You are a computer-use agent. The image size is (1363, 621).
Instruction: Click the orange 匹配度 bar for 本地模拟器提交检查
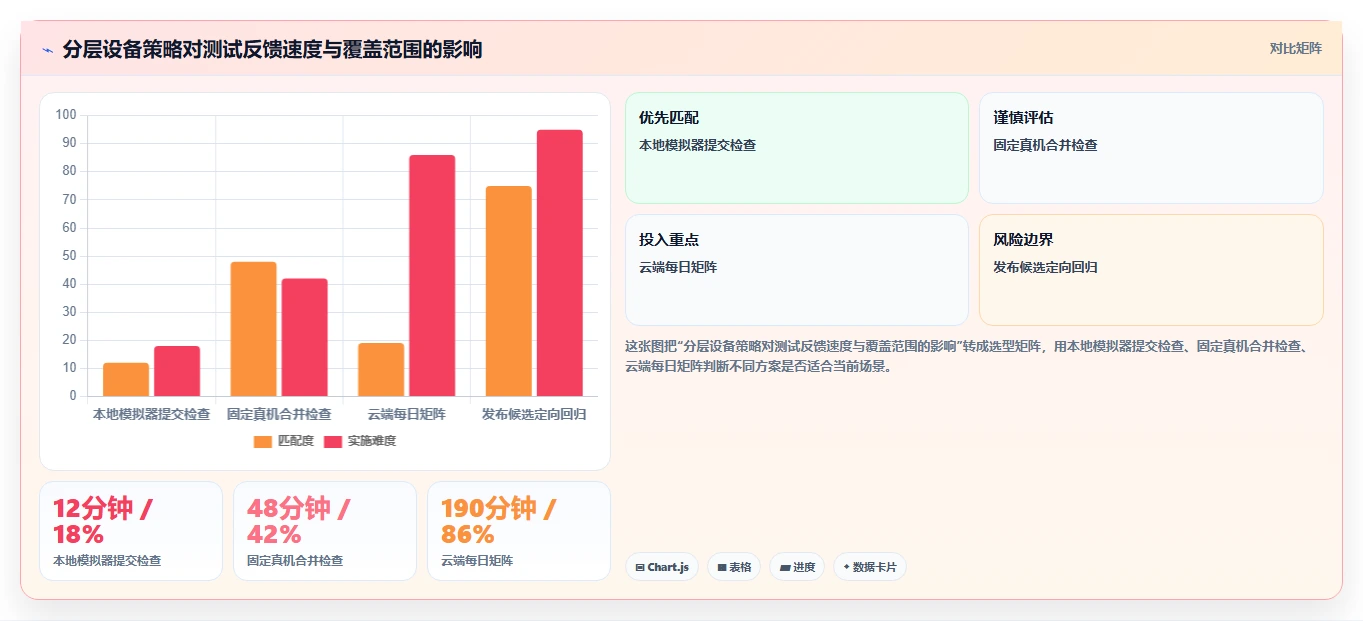pos(126,379)
